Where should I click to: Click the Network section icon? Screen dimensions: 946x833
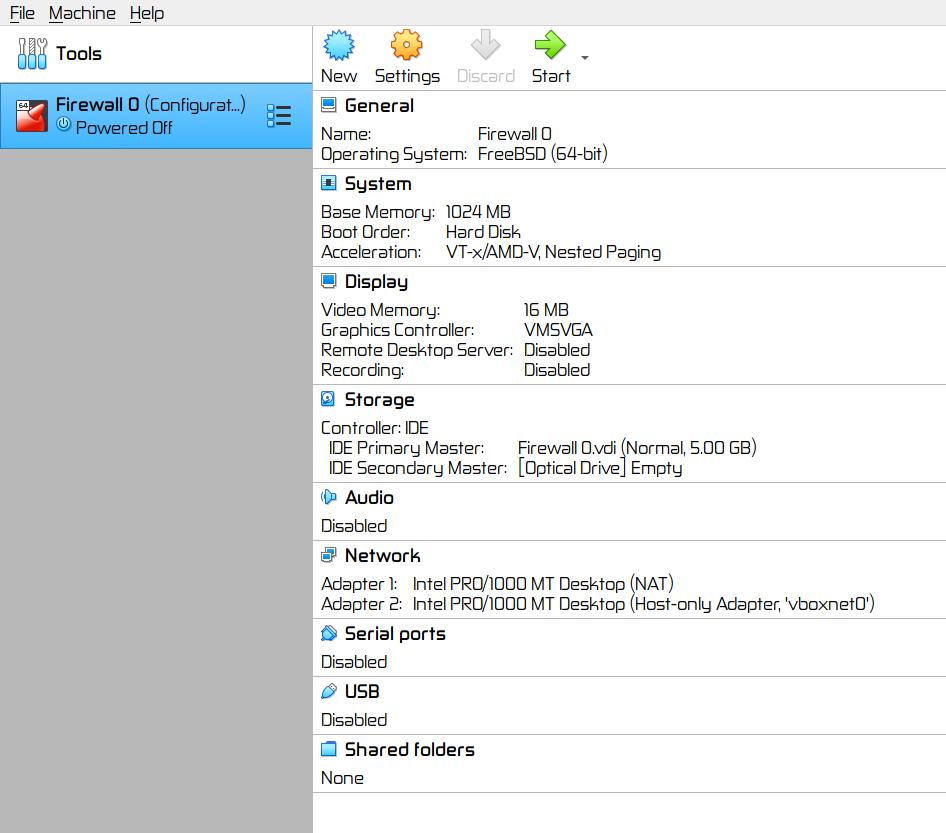tap(328, 555)
